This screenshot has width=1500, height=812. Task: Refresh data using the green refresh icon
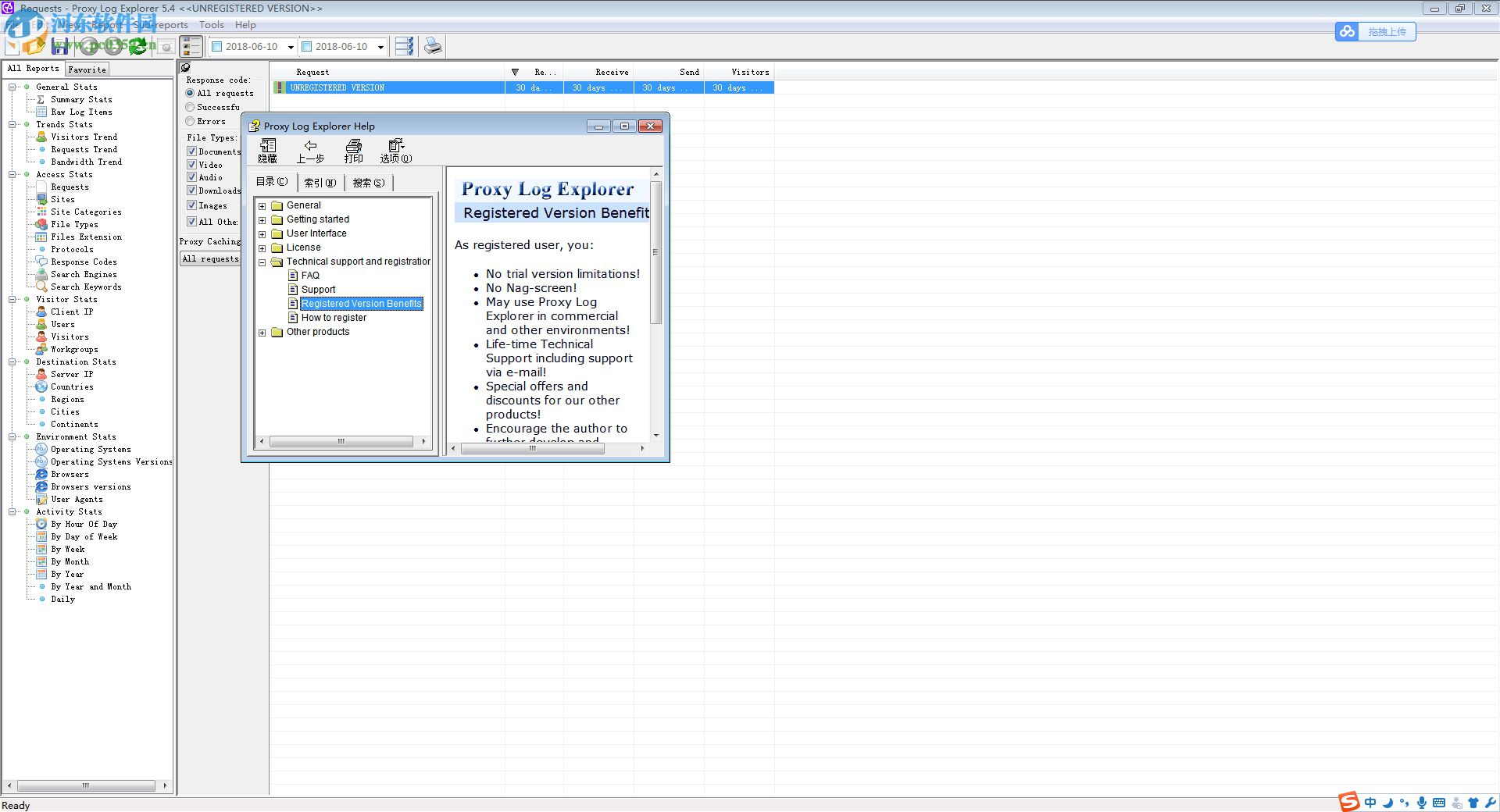(137, 46)
